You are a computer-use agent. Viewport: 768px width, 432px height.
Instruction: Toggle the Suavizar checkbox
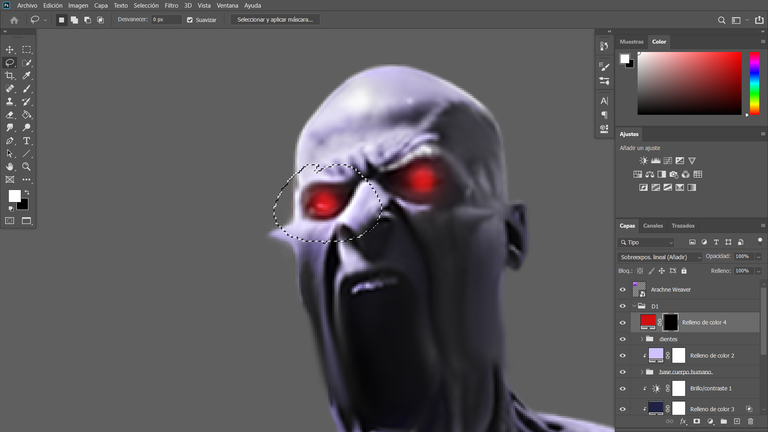point(190,20)
